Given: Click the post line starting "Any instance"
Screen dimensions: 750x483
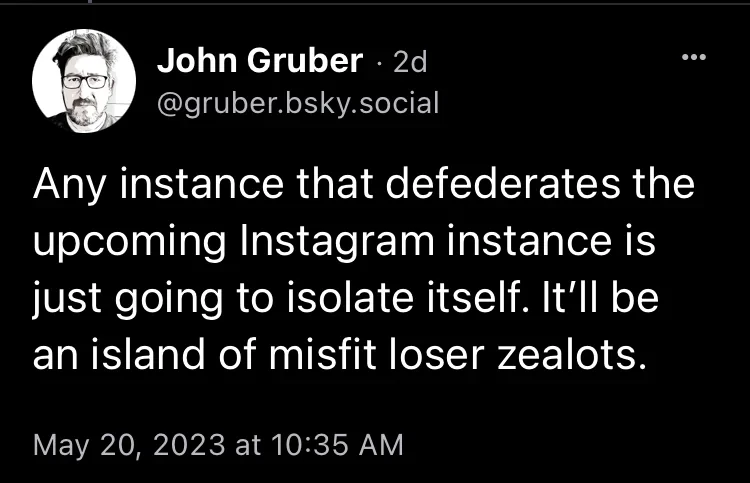Looking at the screenshot, I should tap(363, 186).
